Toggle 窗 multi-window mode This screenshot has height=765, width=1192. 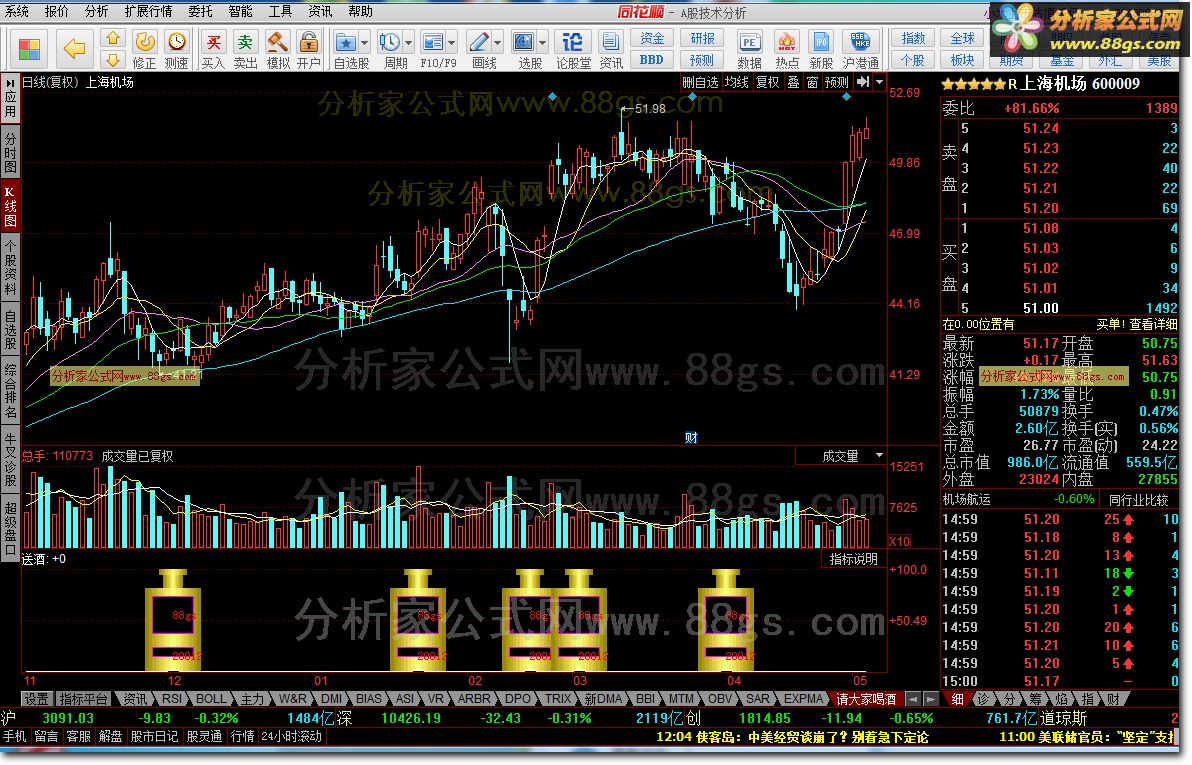pos(812,82)
